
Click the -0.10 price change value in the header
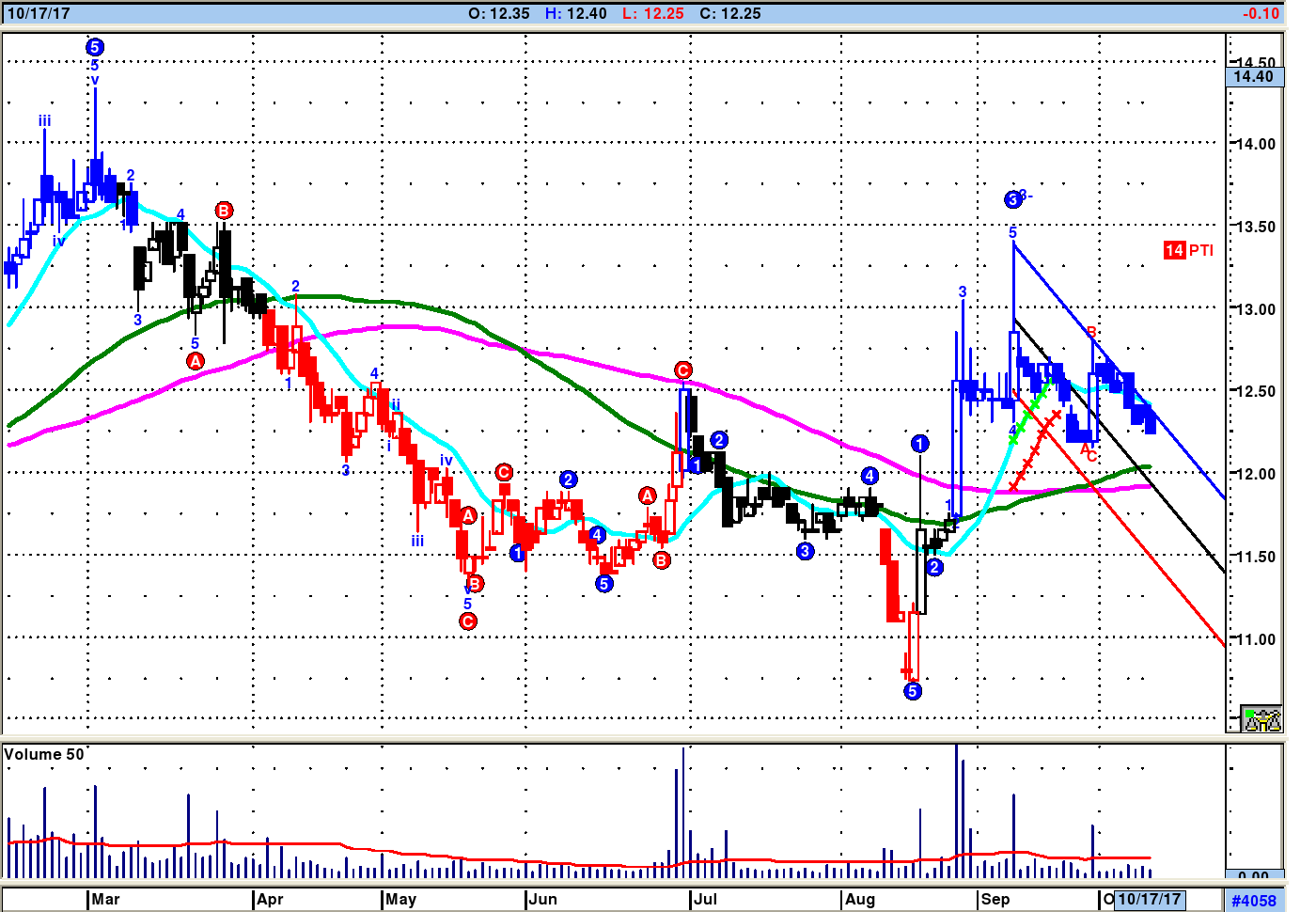(1260, 13)
